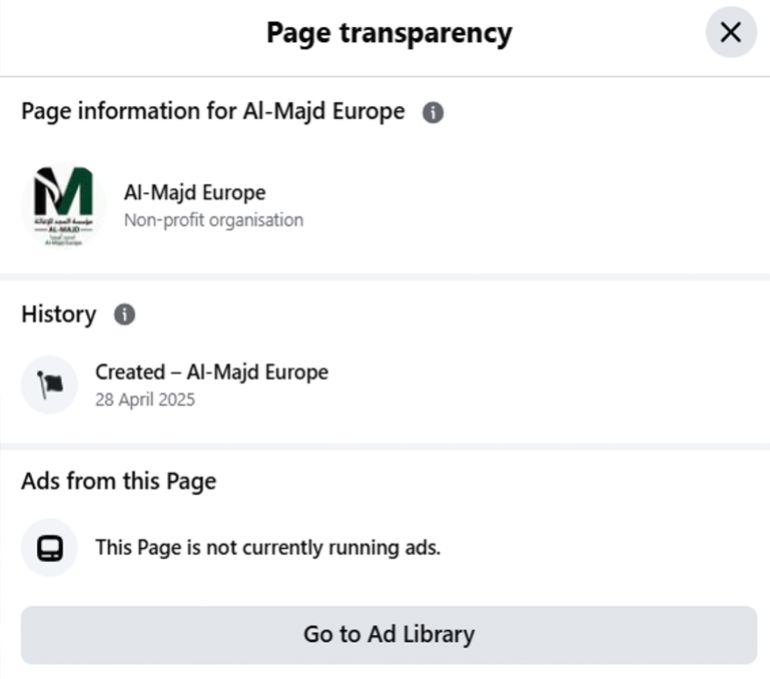Image resolution: width=770 pixels, height=679 pixels.
Task: Click the grey separator above the History section
Action: click(385, 275)
